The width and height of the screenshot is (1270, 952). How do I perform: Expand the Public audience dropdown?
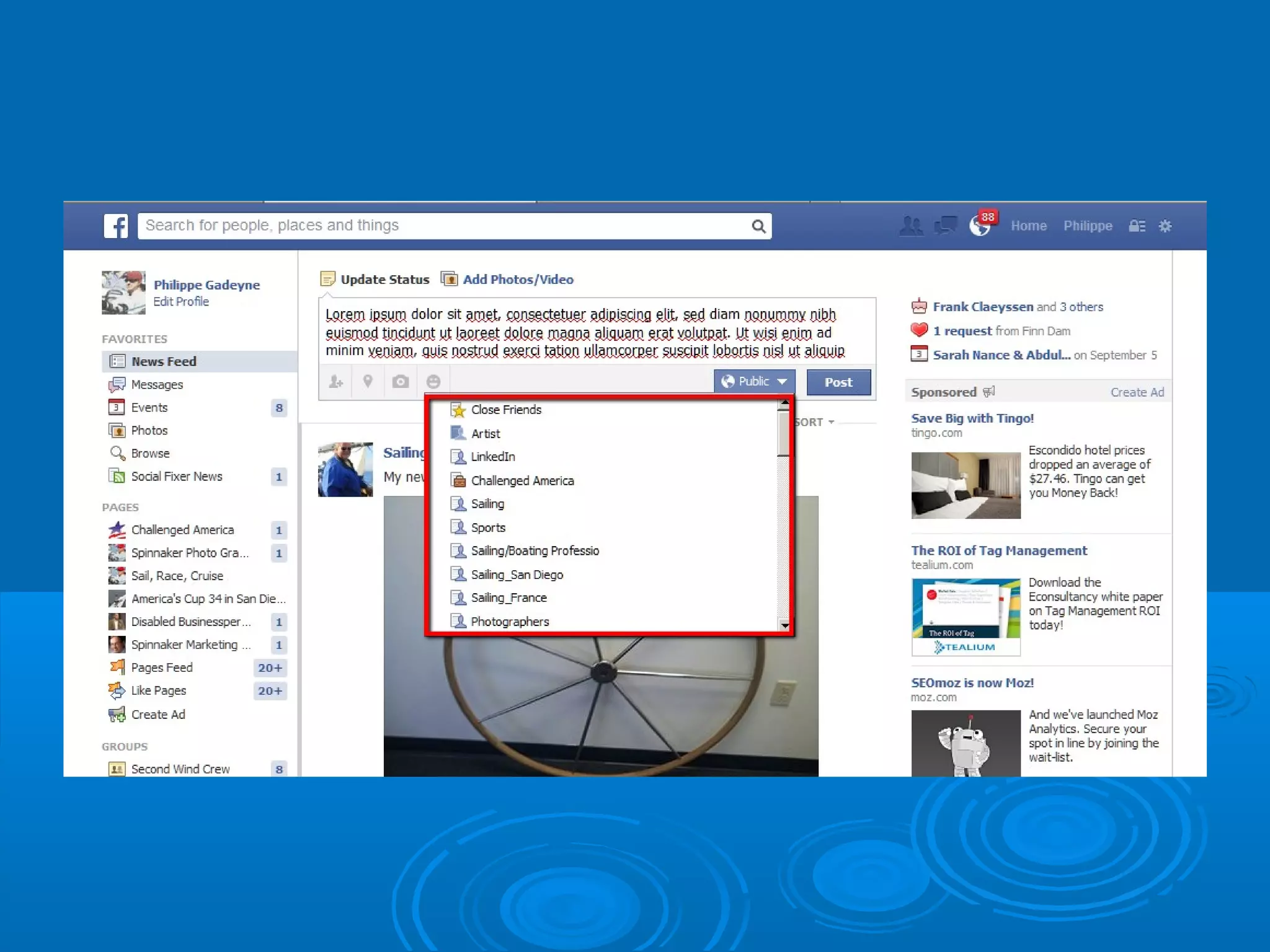[x=754, y=382]
